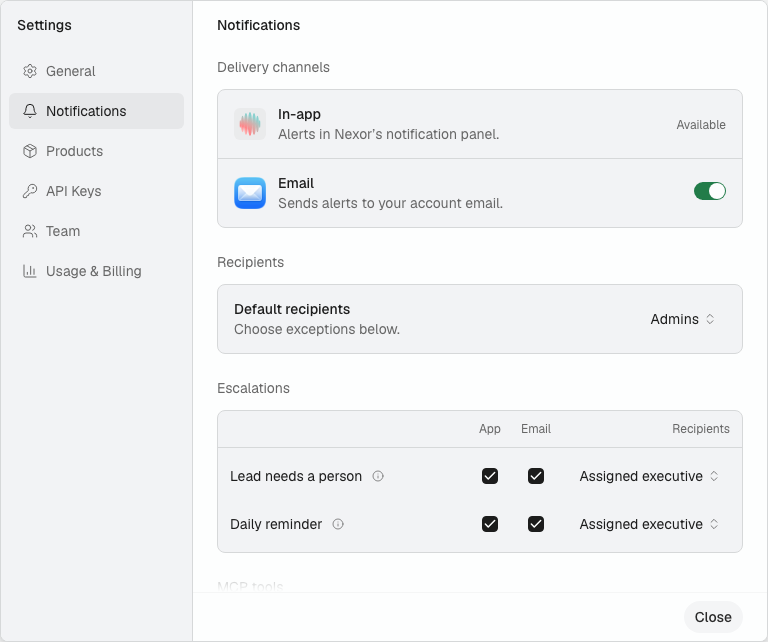Click the Products box icon
The image size is (768, 642).
[30, 151]
